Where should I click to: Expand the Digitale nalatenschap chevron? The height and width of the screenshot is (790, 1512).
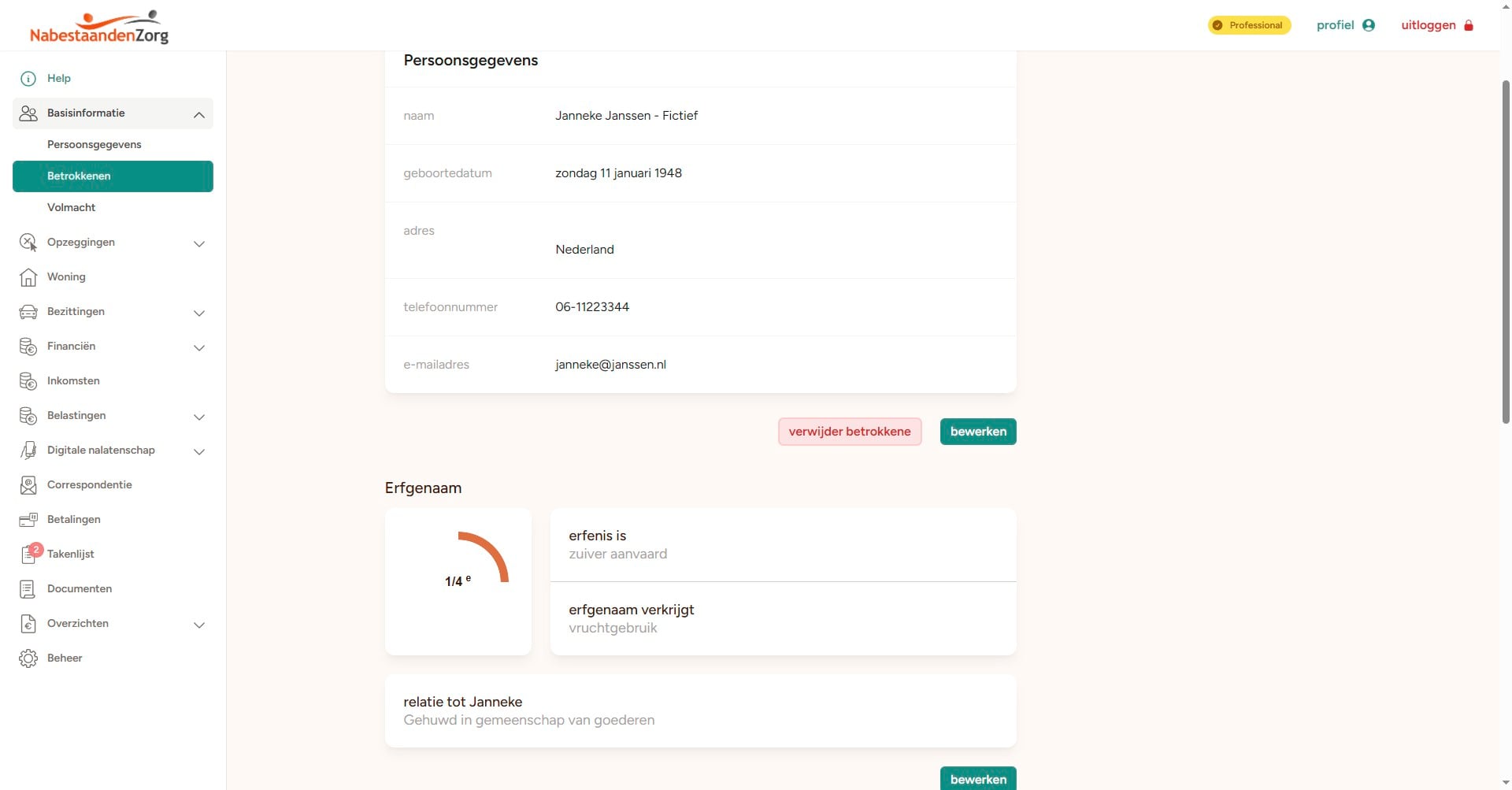199,451
